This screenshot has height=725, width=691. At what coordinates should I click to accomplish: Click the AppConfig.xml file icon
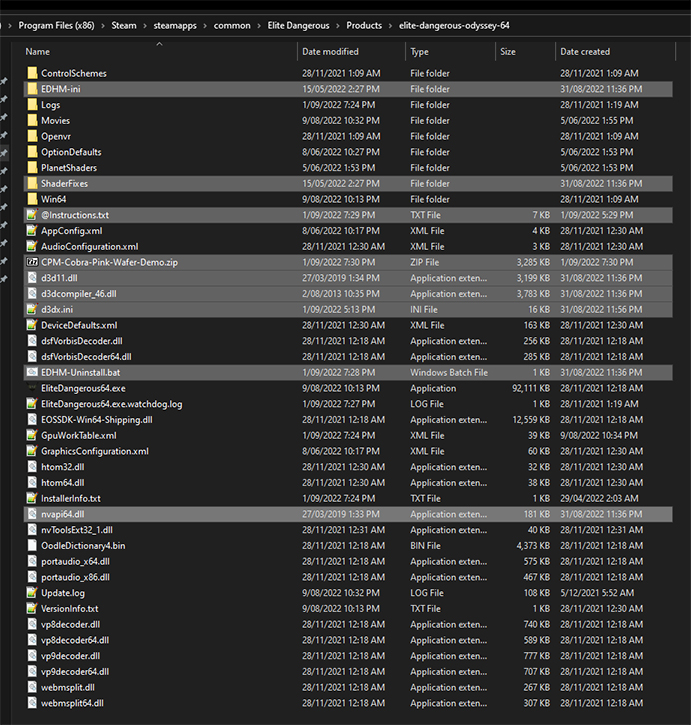tap(32, 230)
